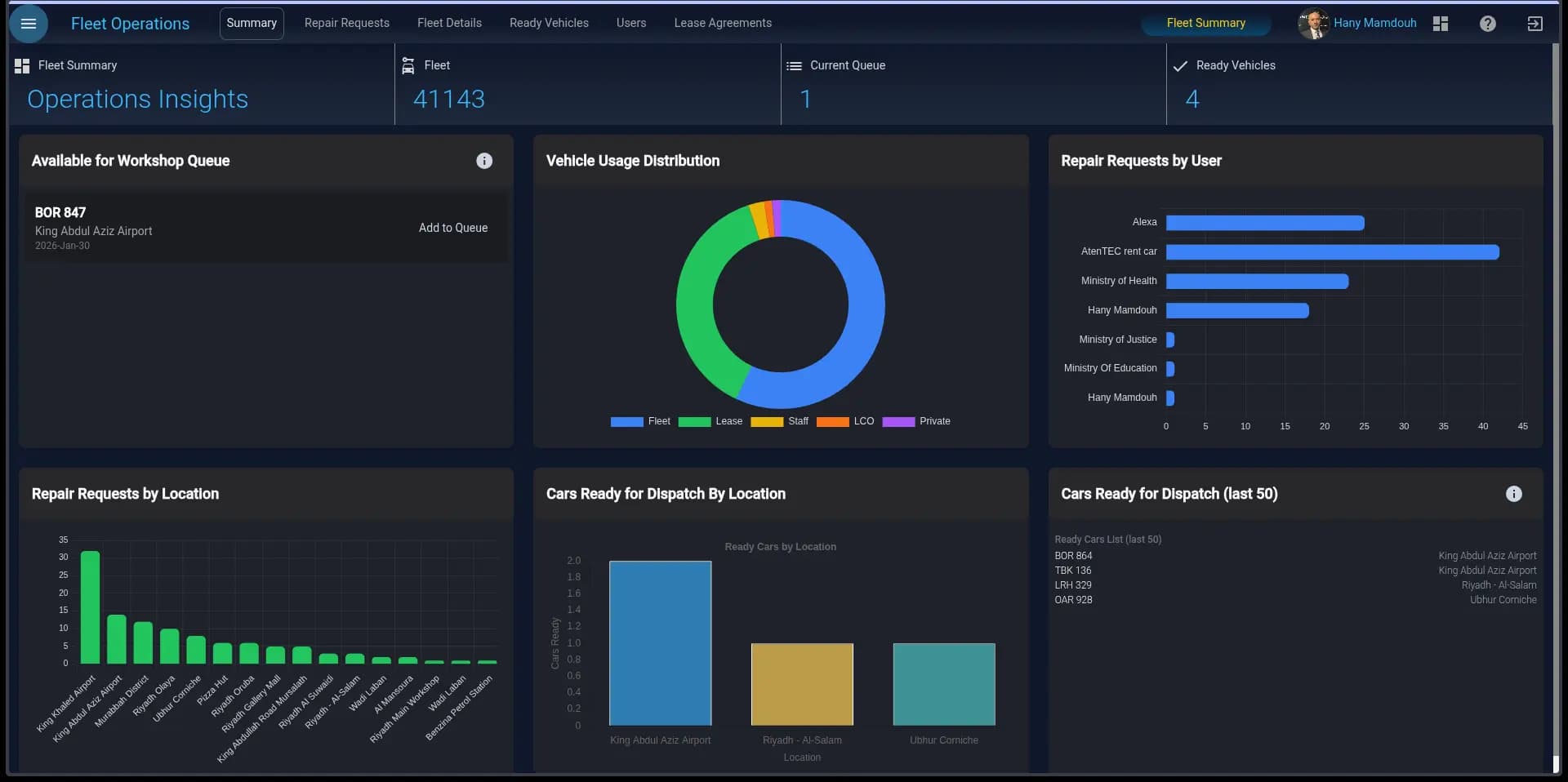Expand info on Cars Ready for Dispatch

(1514, 493)
